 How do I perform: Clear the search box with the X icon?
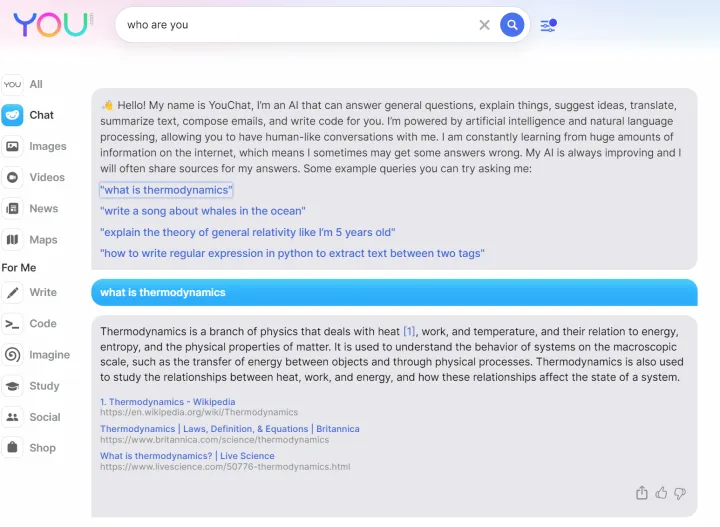[485, 25]
